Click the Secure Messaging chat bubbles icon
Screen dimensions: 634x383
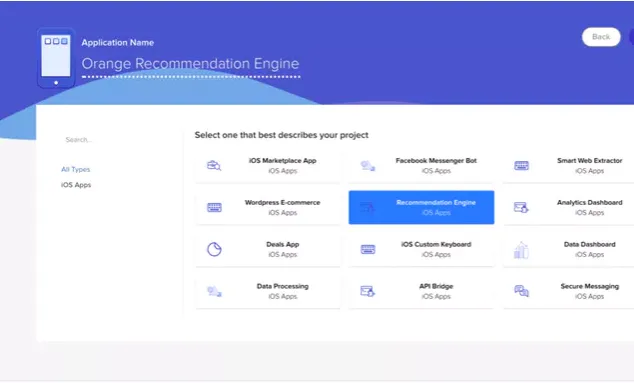tap(521, 291)
